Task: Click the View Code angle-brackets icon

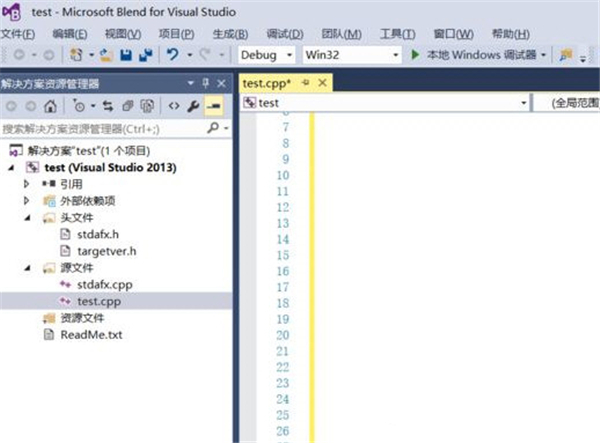Action: click(172, 105)
